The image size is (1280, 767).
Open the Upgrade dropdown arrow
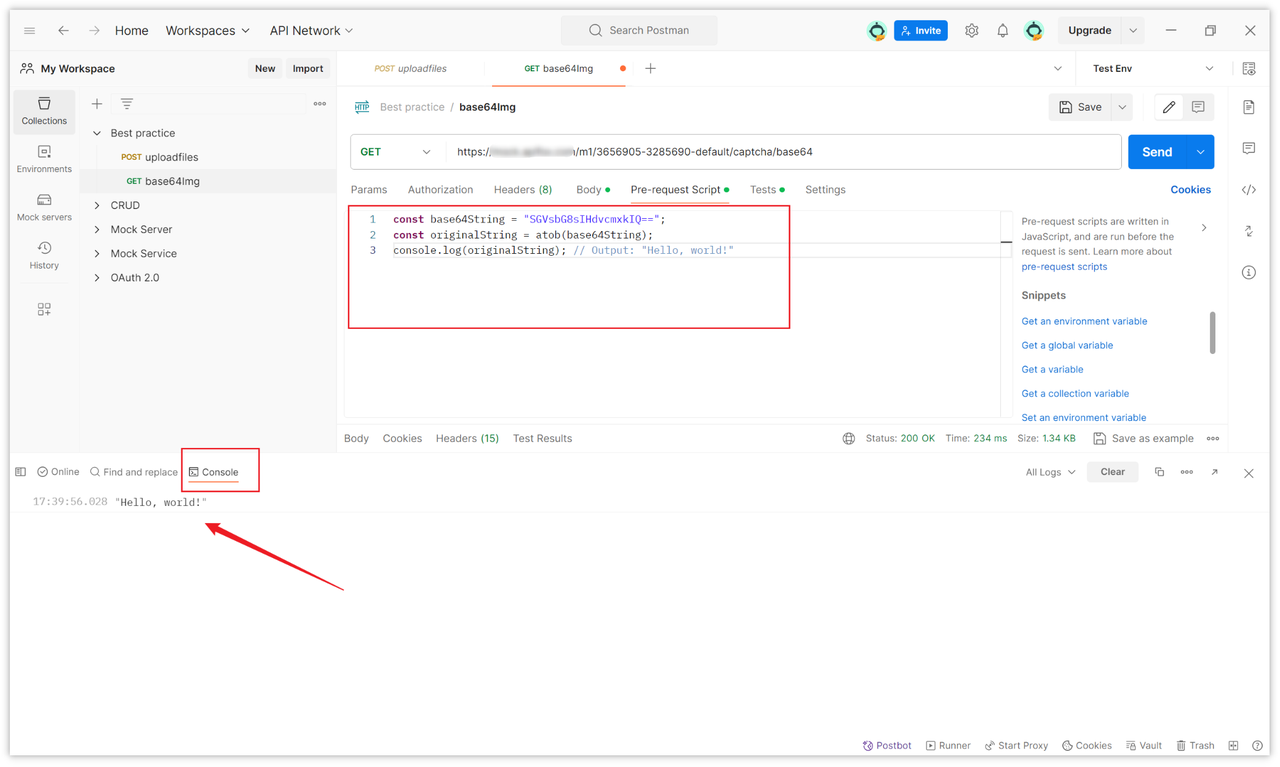coord(1133,31)
